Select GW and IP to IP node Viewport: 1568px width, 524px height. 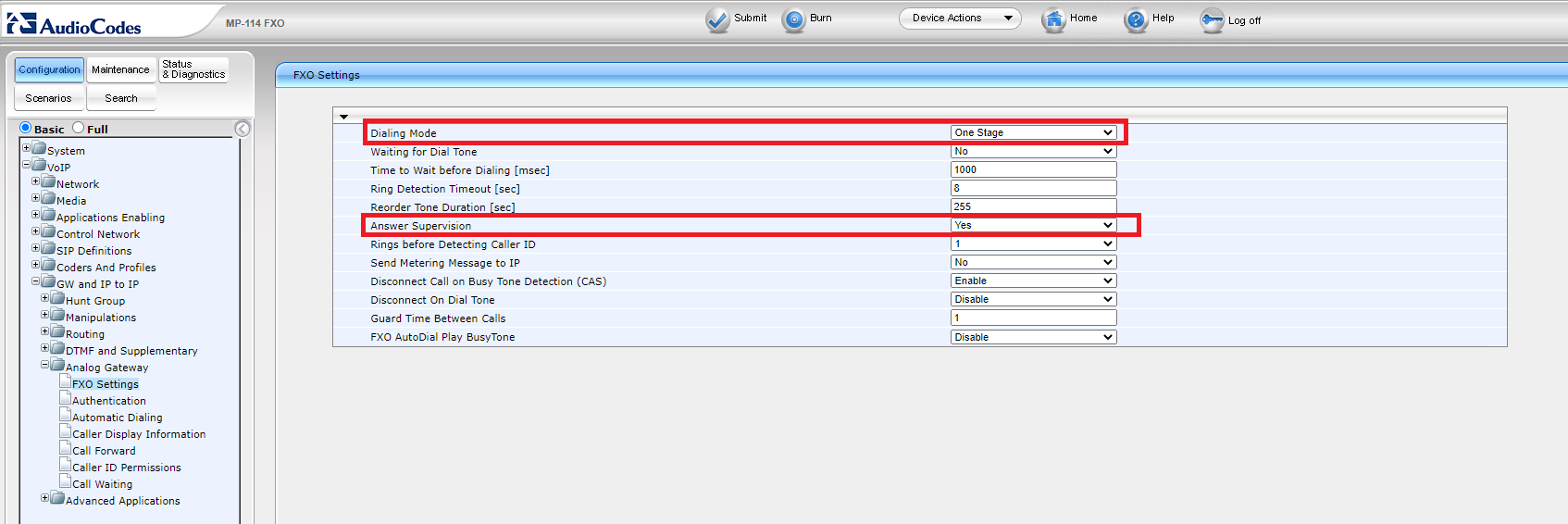click(98, 284)
